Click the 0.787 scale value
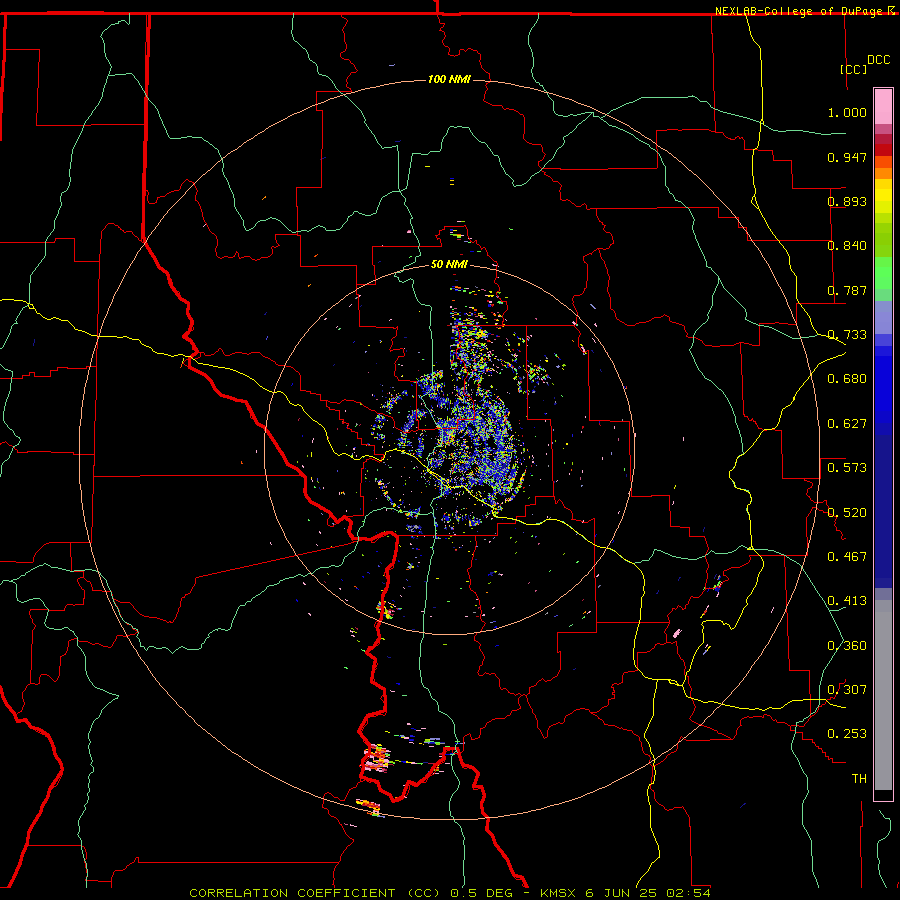The image size is (900, 900). click(847, 290)
